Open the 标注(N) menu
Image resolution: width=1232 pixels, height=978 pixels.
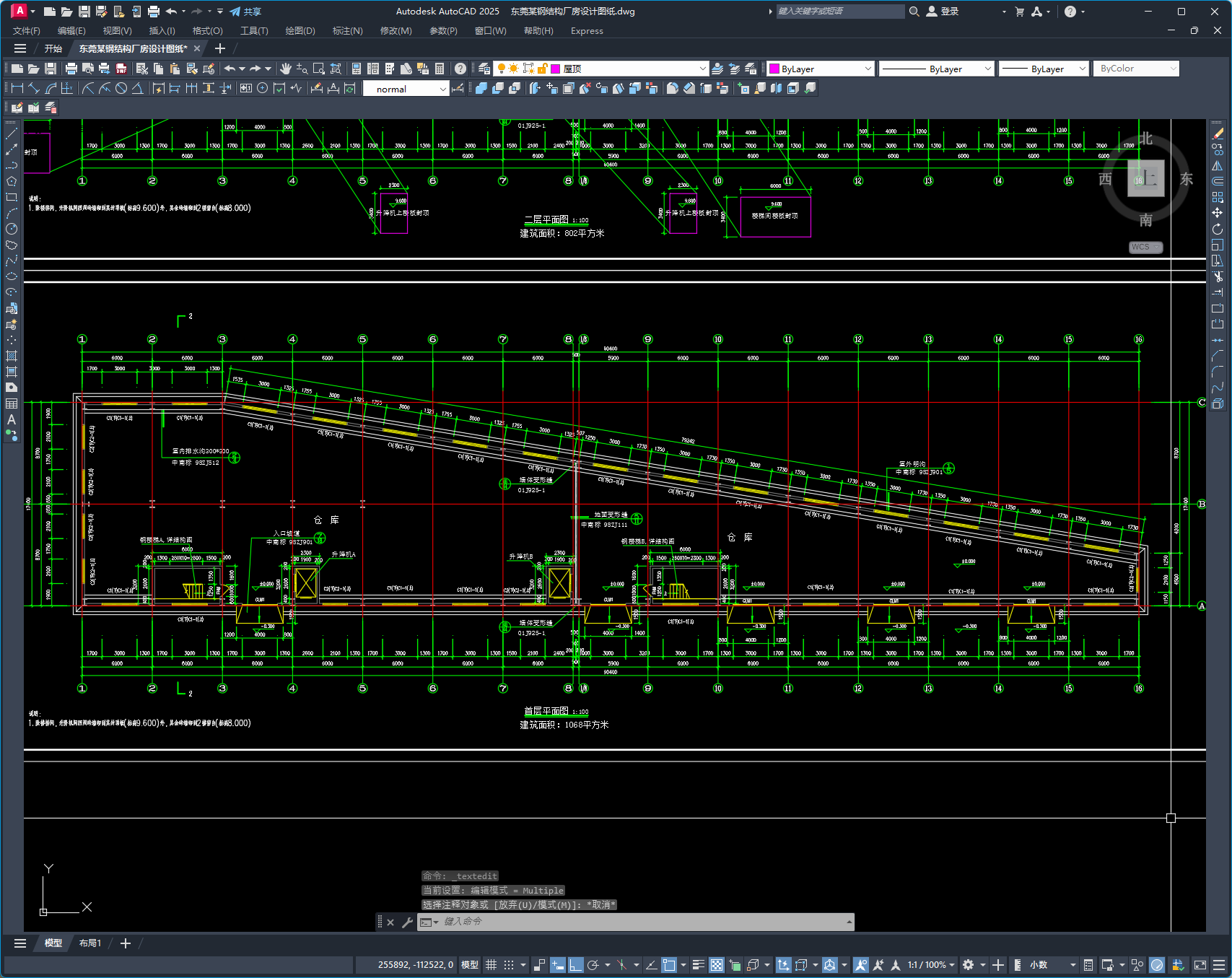[347, 31]
